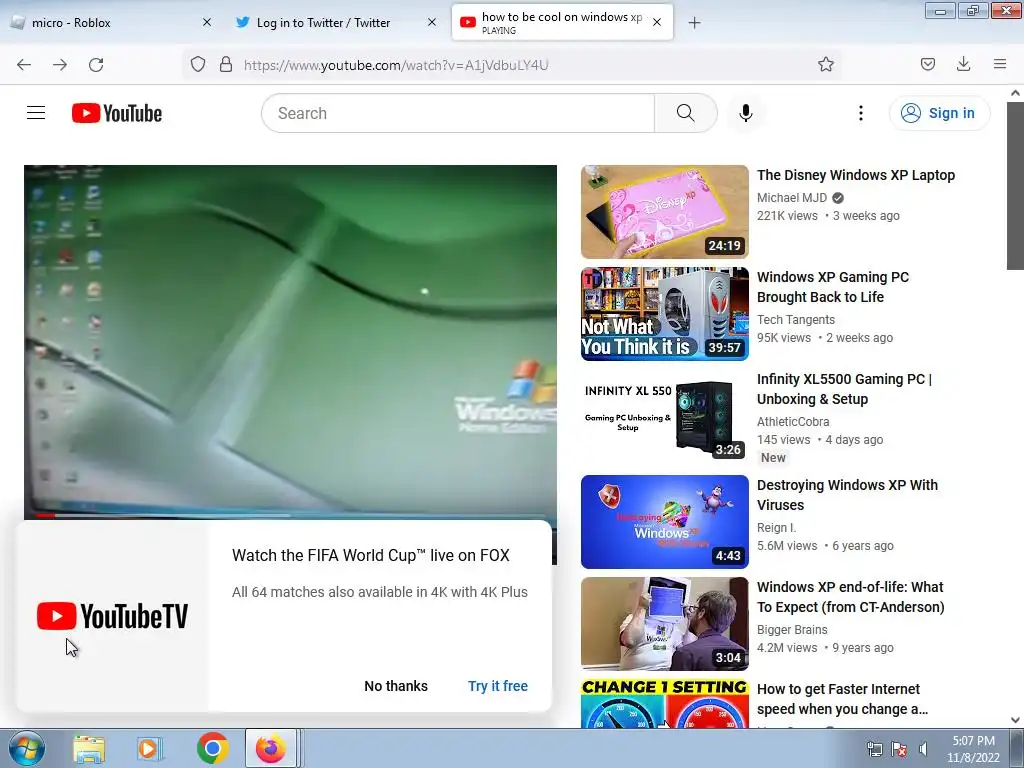Open Google Chrome from taskbar
1024x768 pixels.
coord(212,748)
